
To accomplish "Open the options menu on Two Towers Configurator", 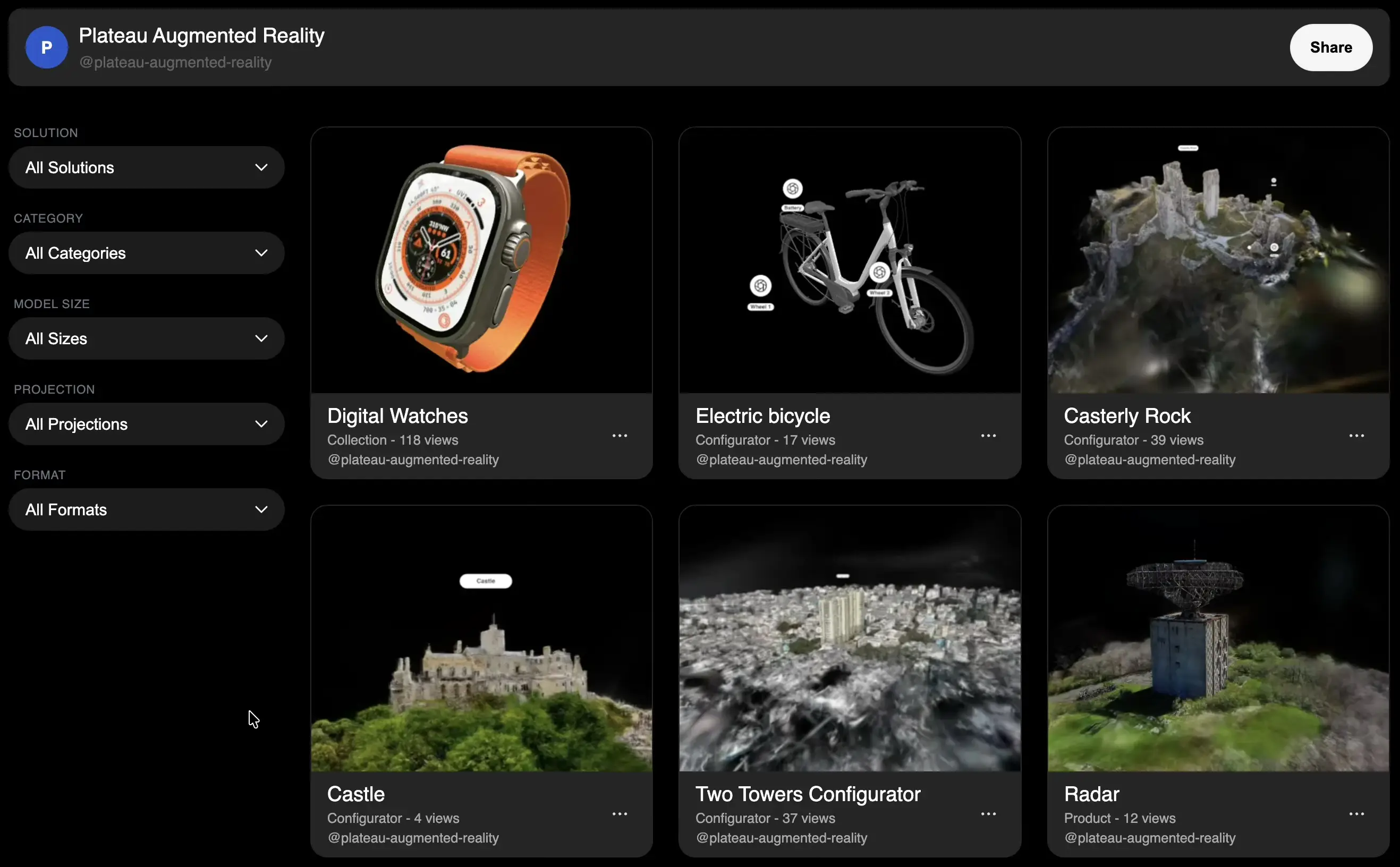I will [x=988, y=814].
